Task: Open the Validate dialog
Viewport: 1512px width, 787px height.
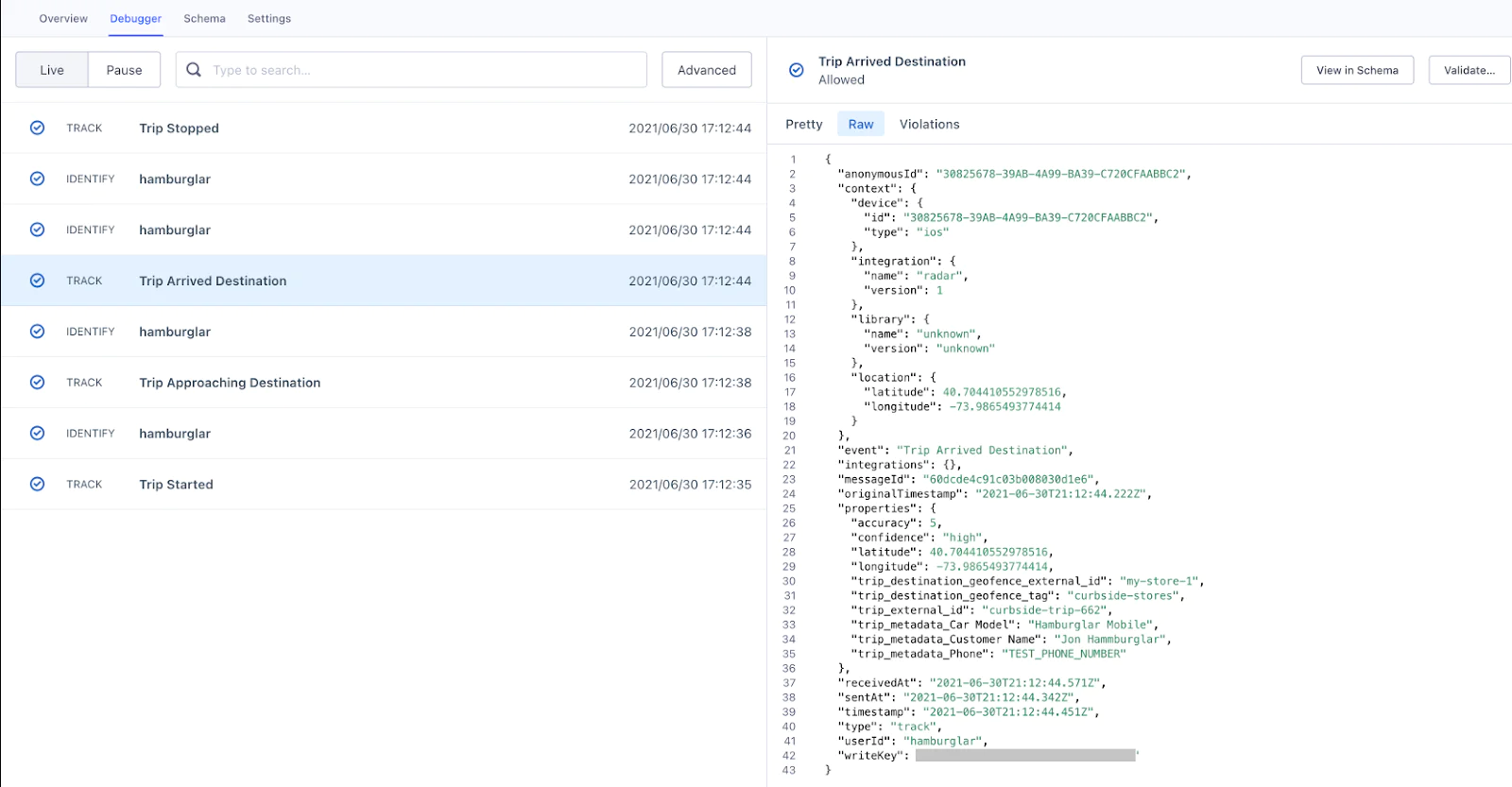Action: (1469, 70)
